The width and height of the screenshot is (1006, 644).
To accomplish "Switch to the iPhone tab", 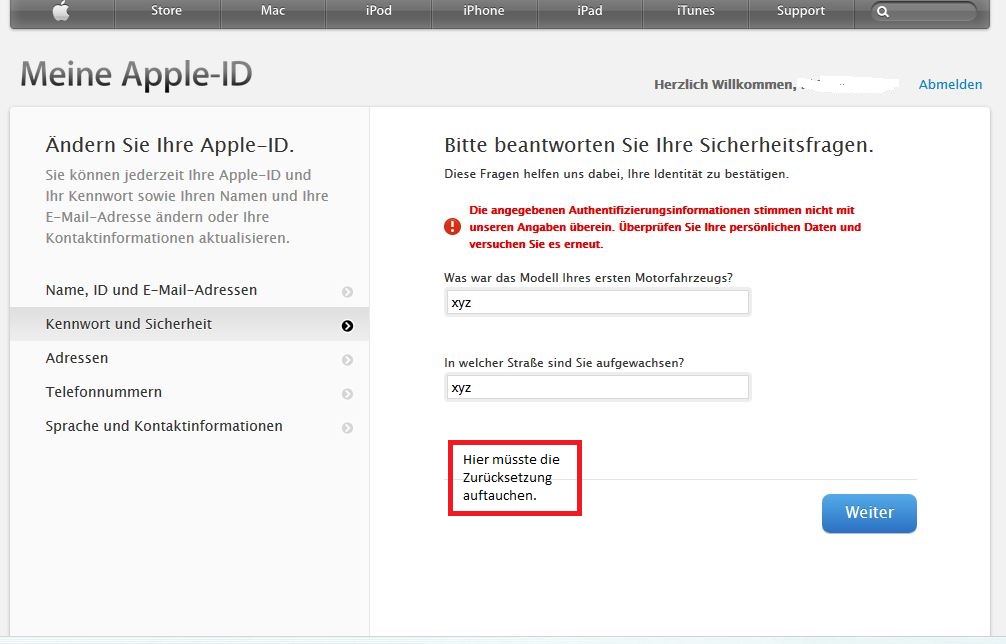I will (x=484, y=11).
